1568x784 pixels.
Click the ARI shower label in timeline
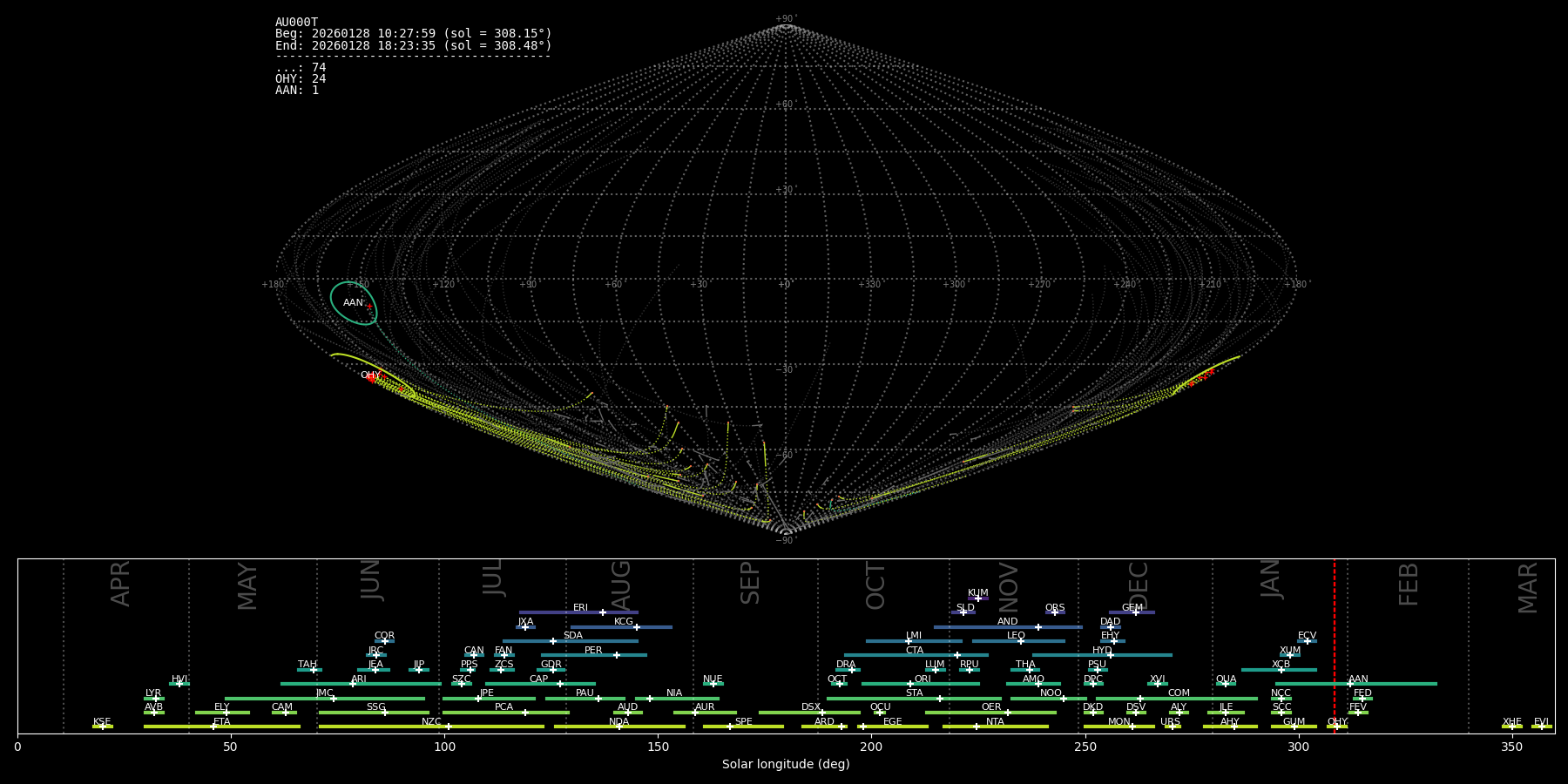[x=358, y=679]
